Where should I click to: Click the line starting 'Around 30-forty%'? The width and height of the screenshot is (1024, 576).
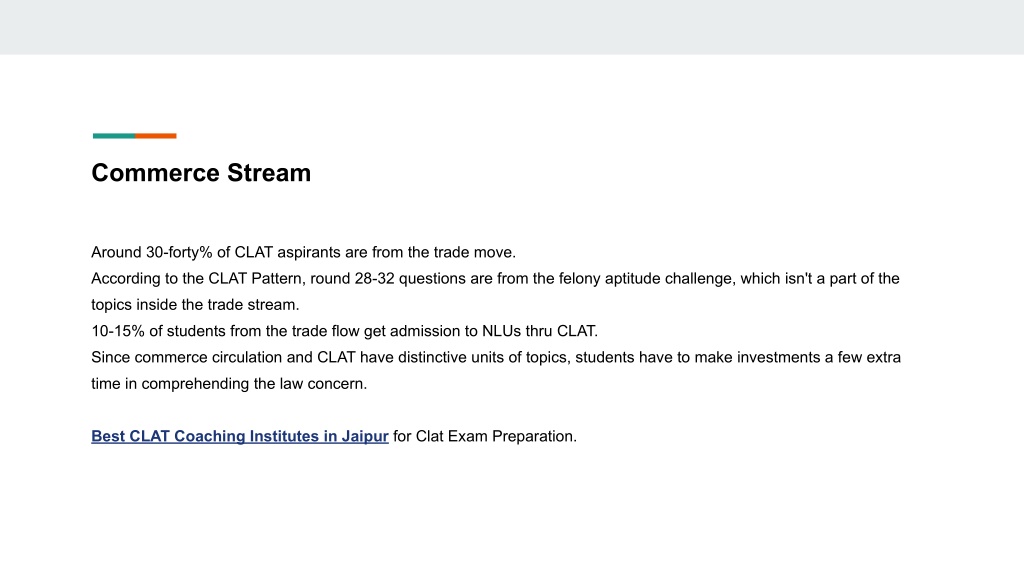pyautogui.click(x=304, y=253)
